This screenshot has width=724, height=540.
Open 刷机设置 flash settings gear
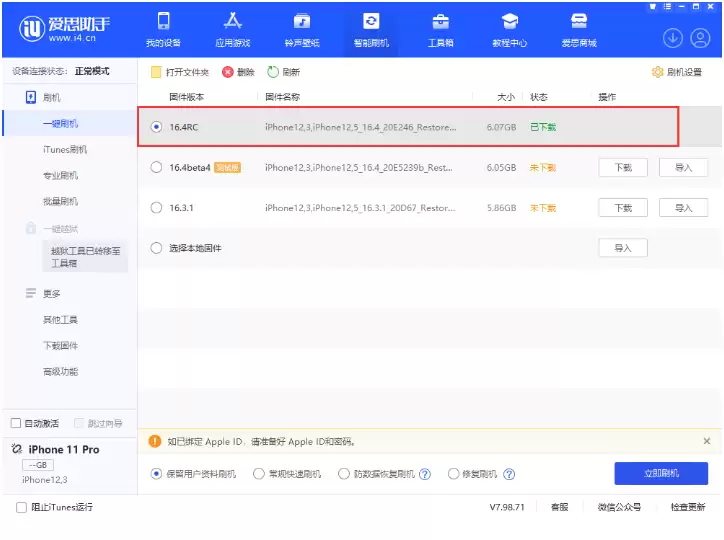coord(657,72)
